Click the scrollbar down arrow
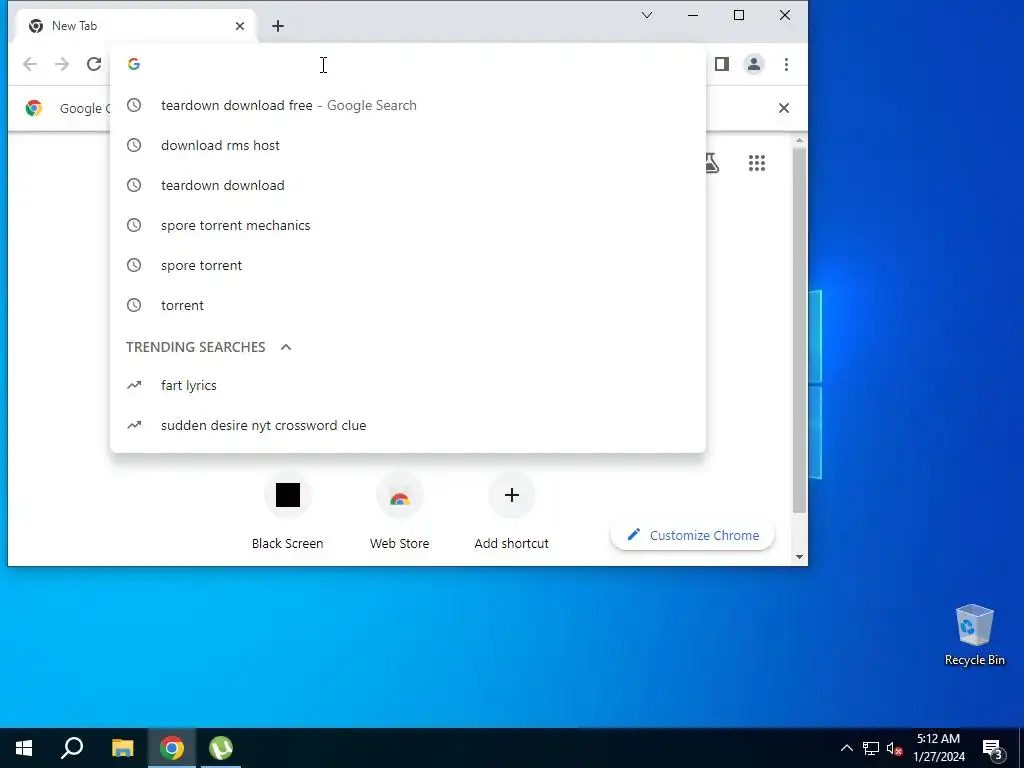1024x768 pixels. pos(799,557)
